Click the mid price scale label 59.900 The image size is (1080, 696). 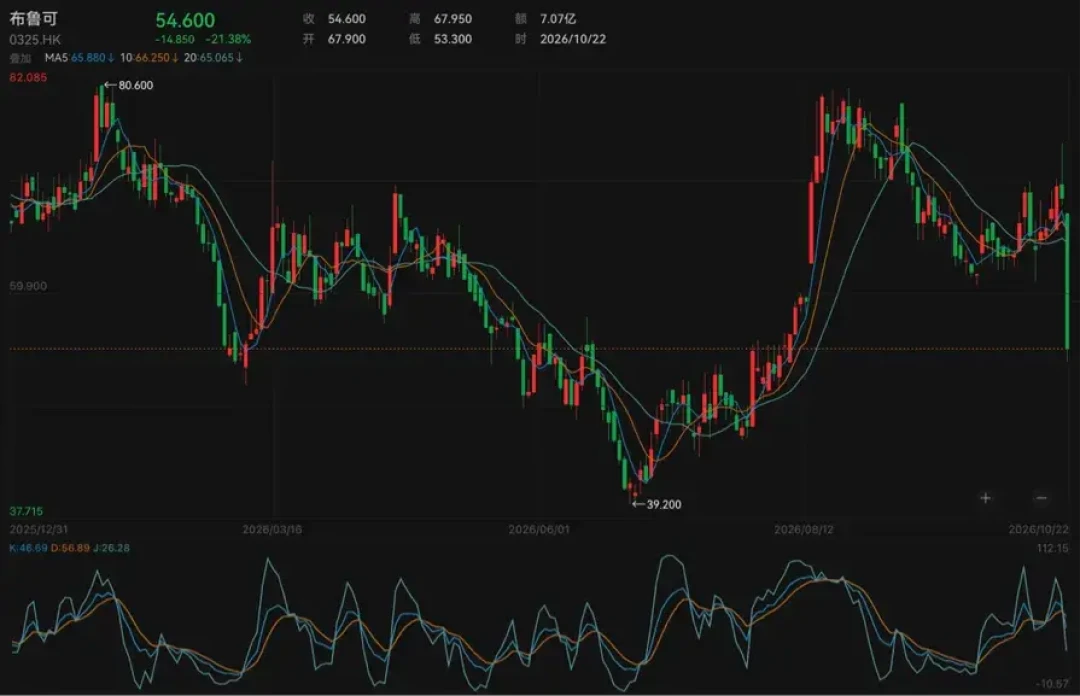(x=28, y=286)
